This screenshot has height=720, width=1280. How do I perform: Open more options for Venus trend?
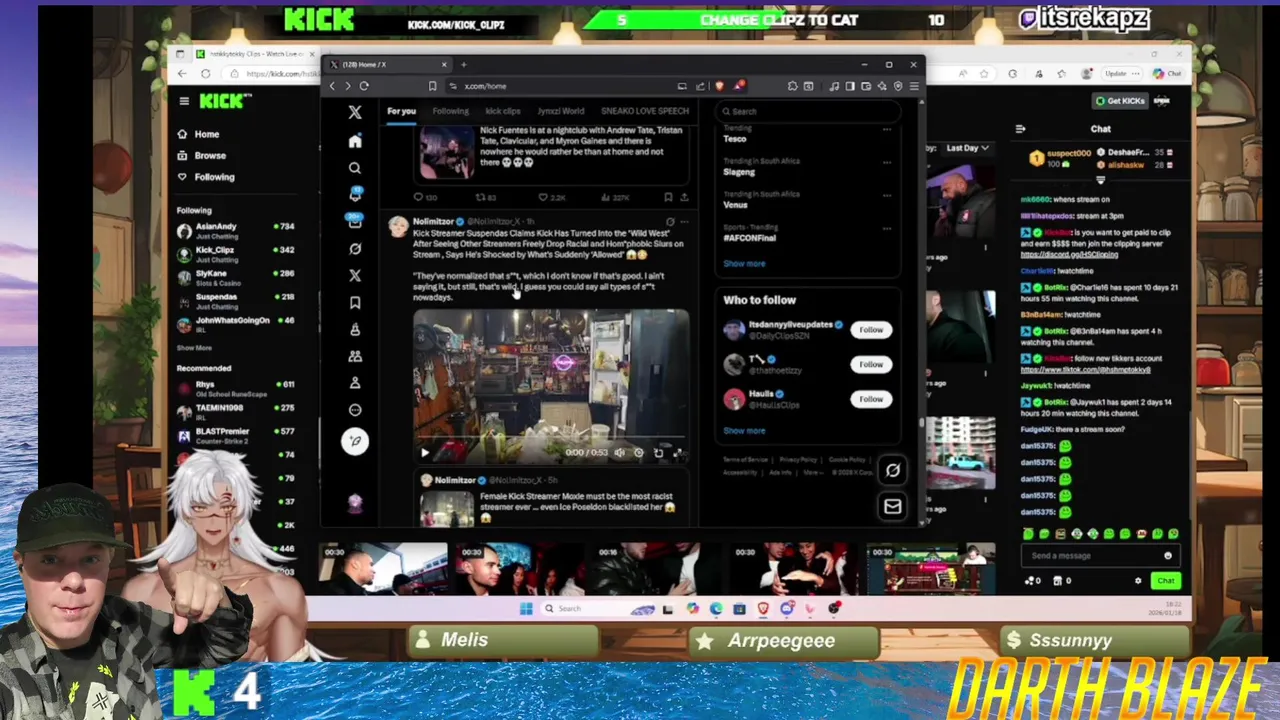click(886, 195)
